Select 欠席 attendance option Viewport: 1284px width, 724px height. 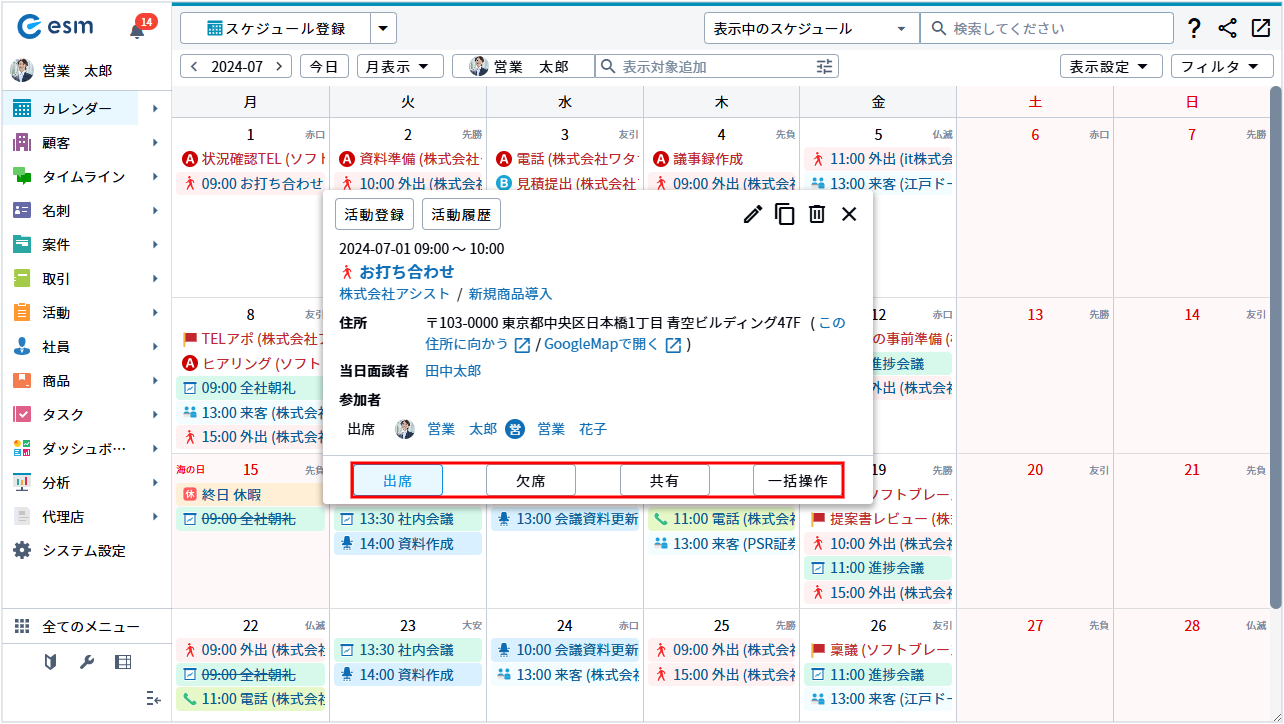(530, 481)
